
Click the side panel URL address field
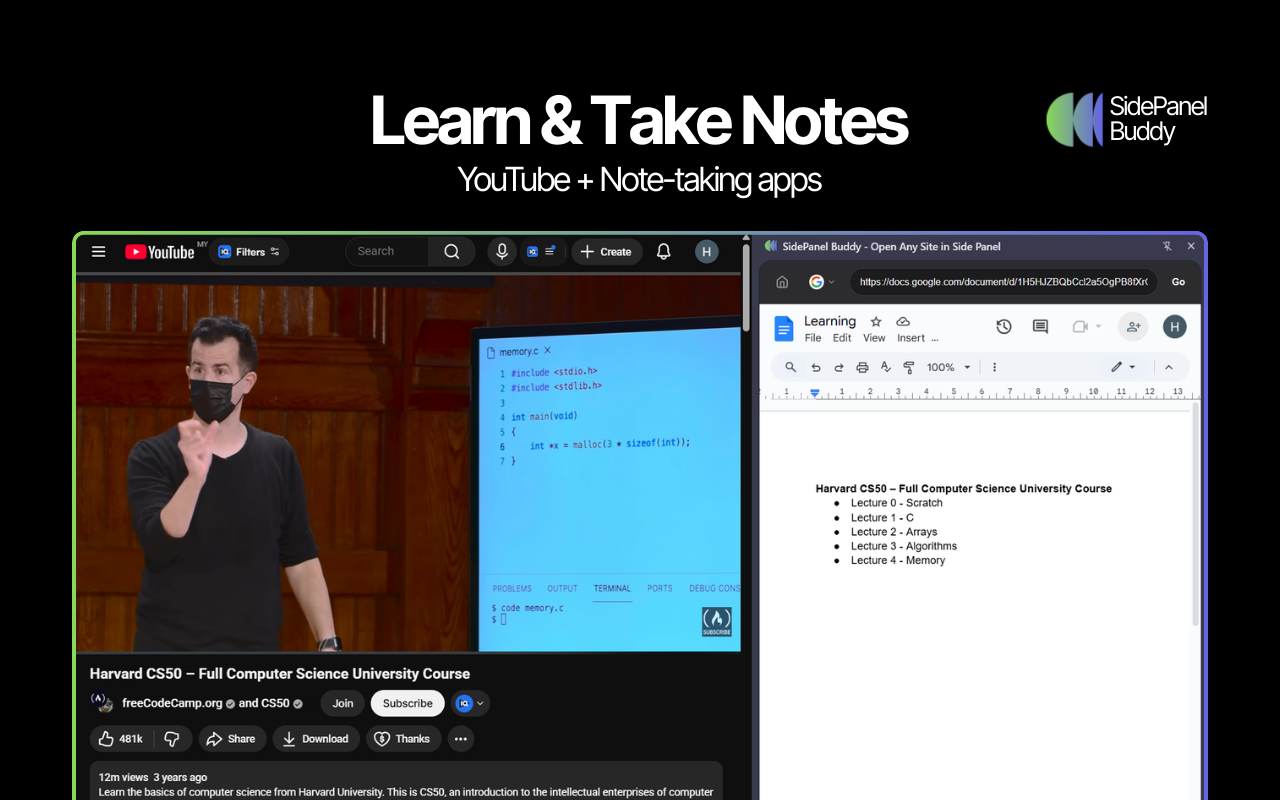point(1004,282)
